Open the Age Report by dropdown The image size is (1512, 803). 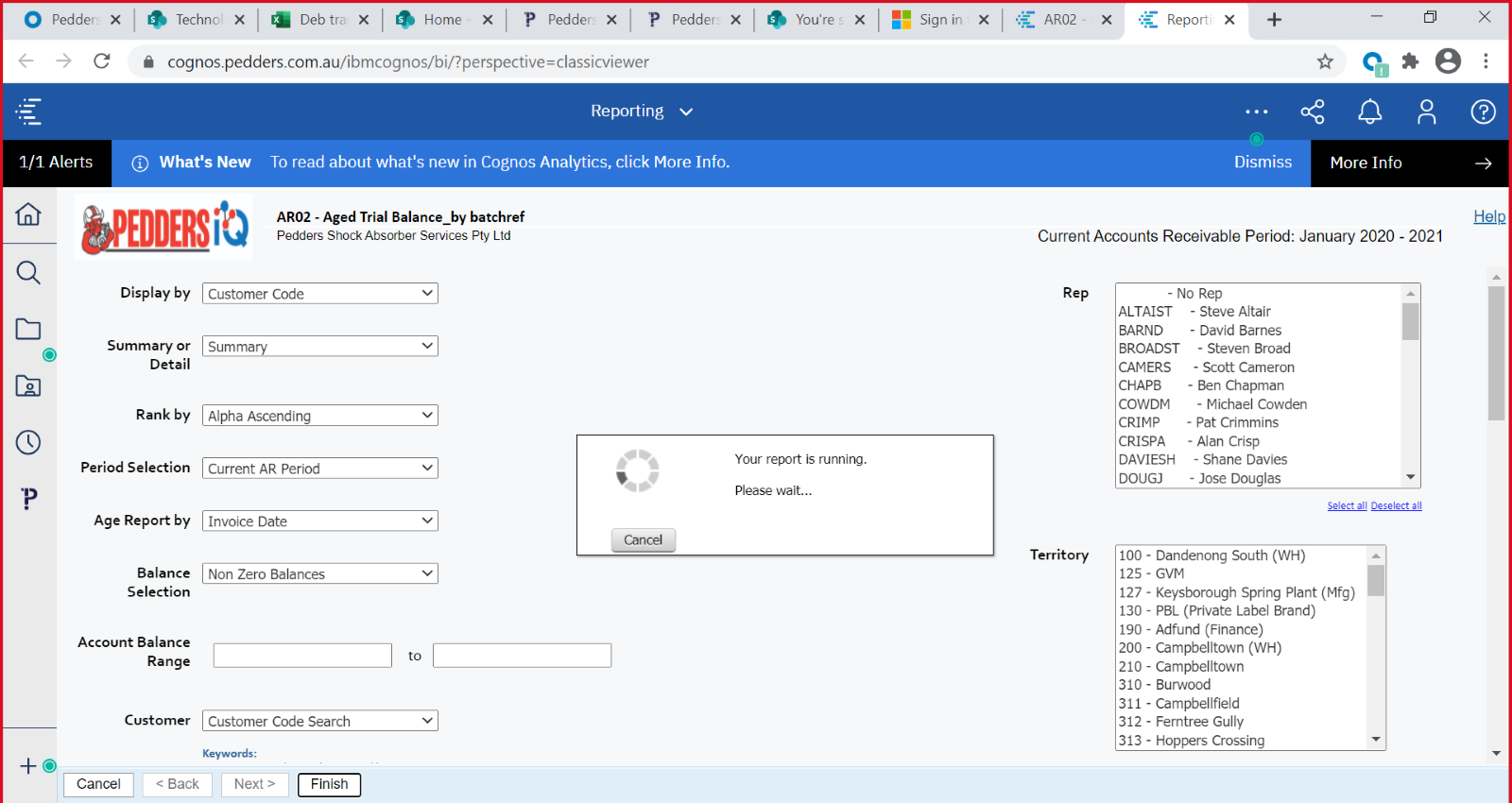[320, 521]
